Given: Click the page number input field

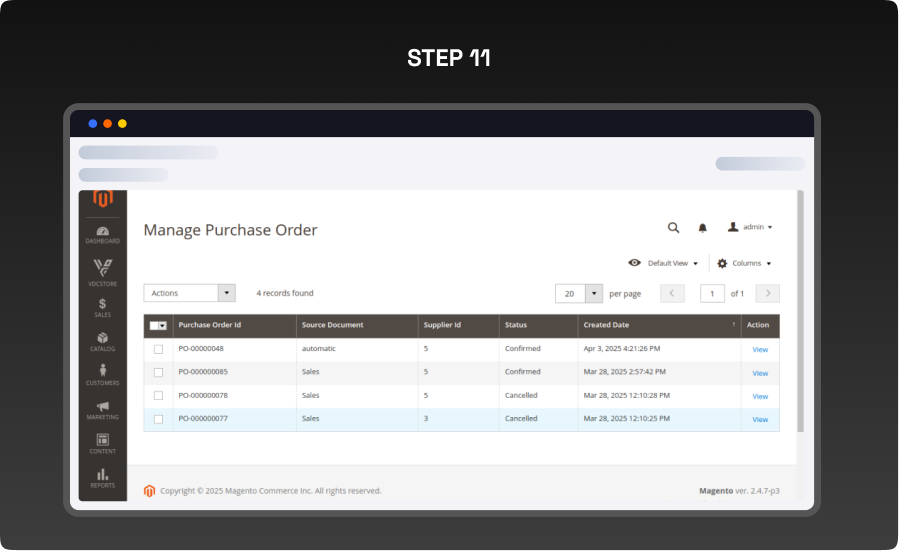Looking at the screenshot, I should tap(712, 293).
